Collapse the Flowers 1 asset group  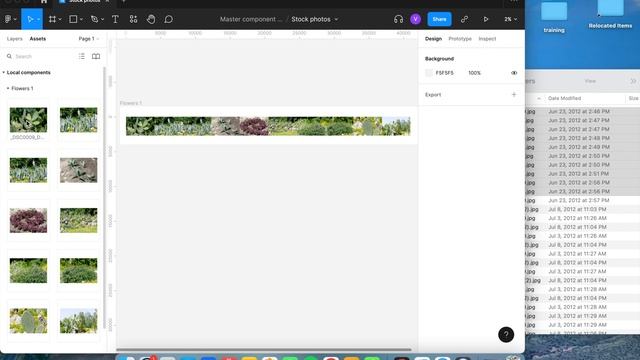[x=8, y=89]
